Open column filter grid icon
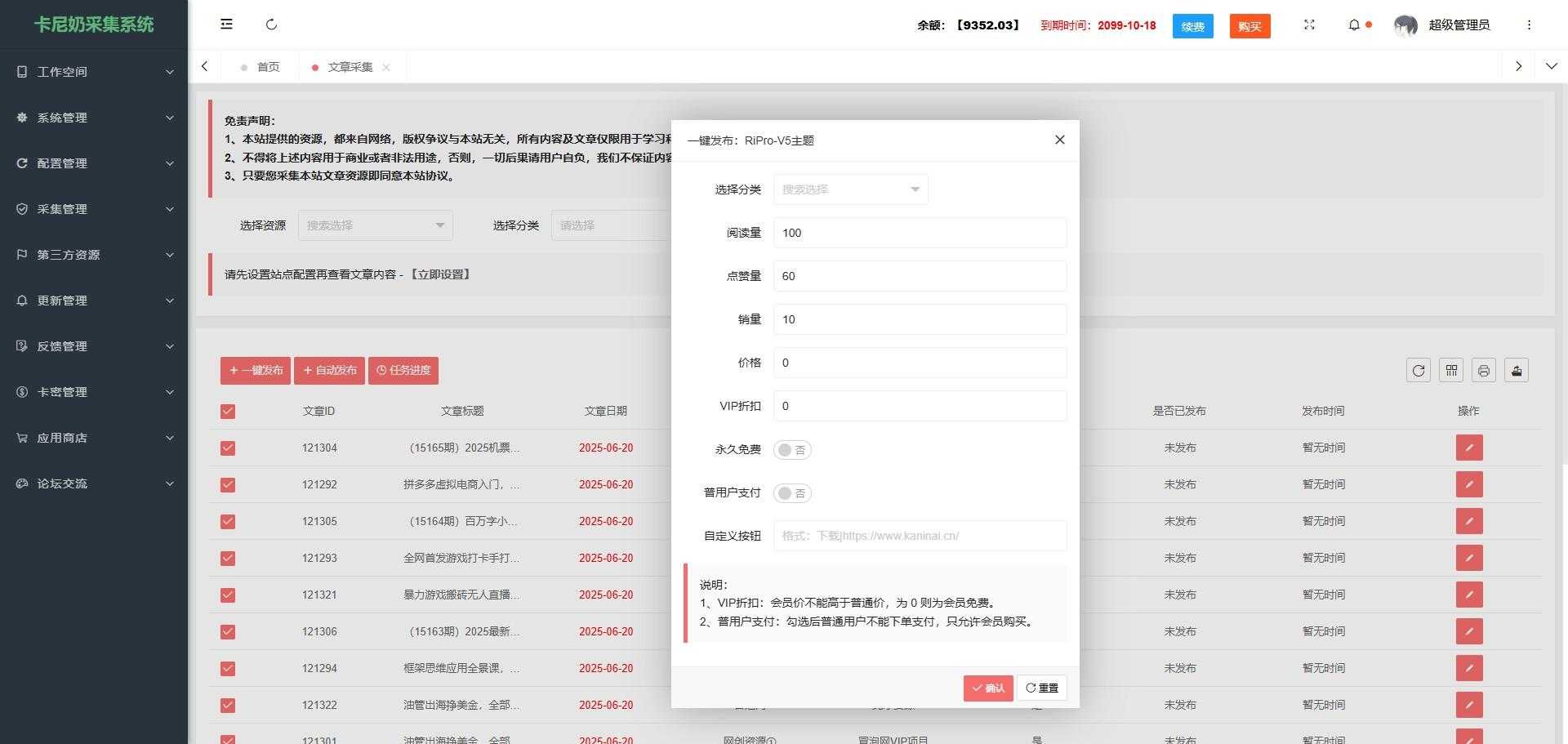The height and width of the screenshot is (744, 1568). click(x=1451, y=371)
